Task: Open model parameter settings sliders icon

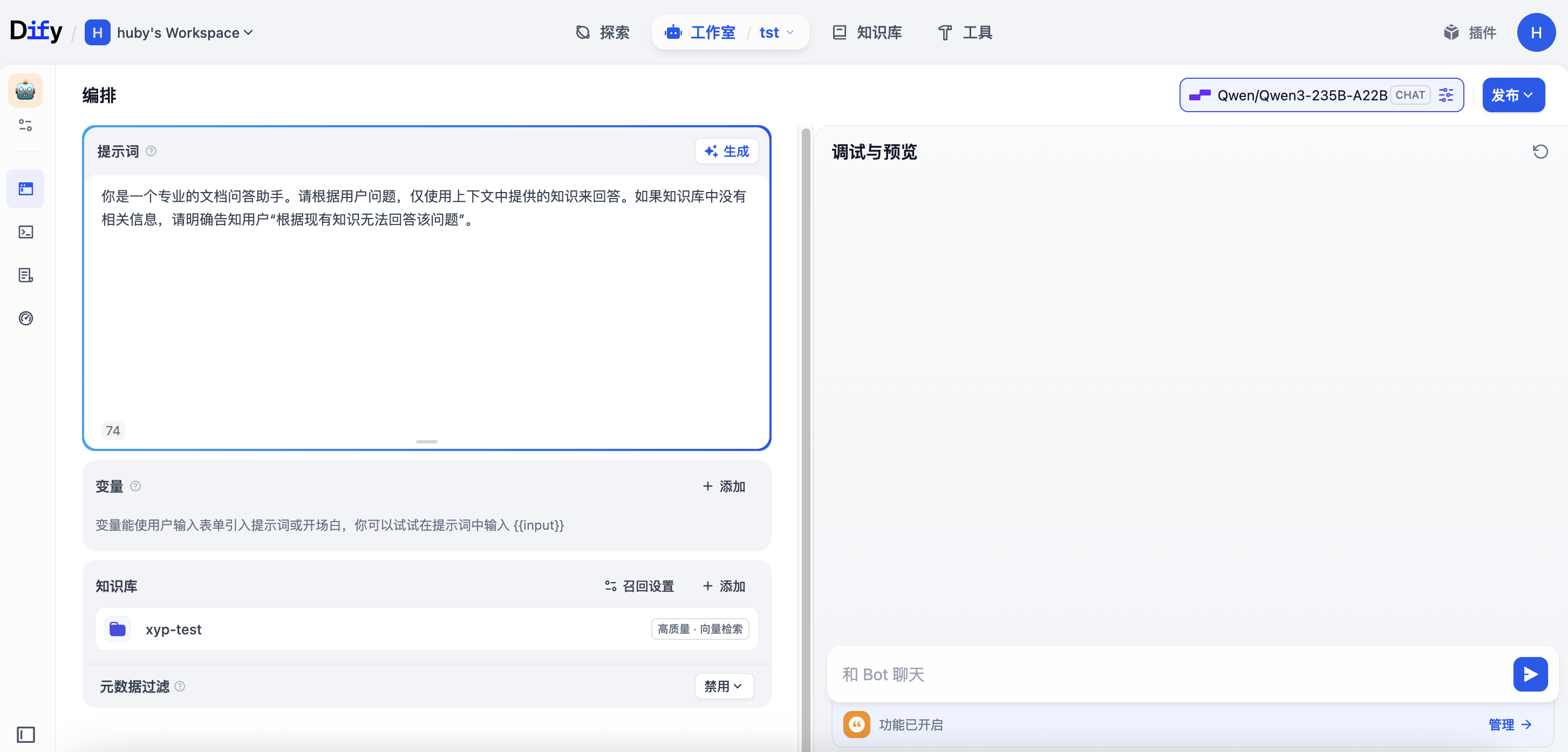Action: pos(1446,95)
